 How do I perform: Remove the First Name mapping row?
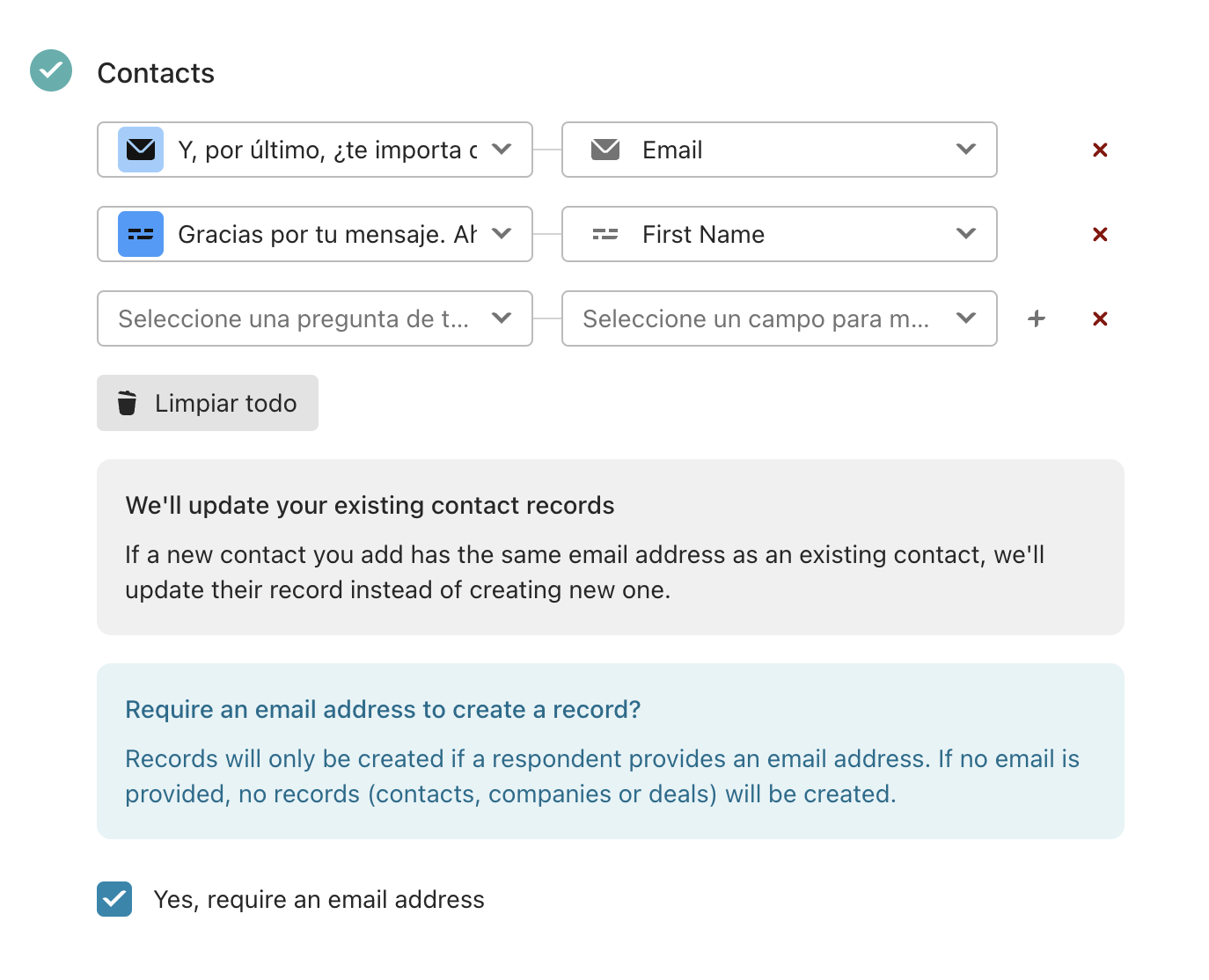1100,234
